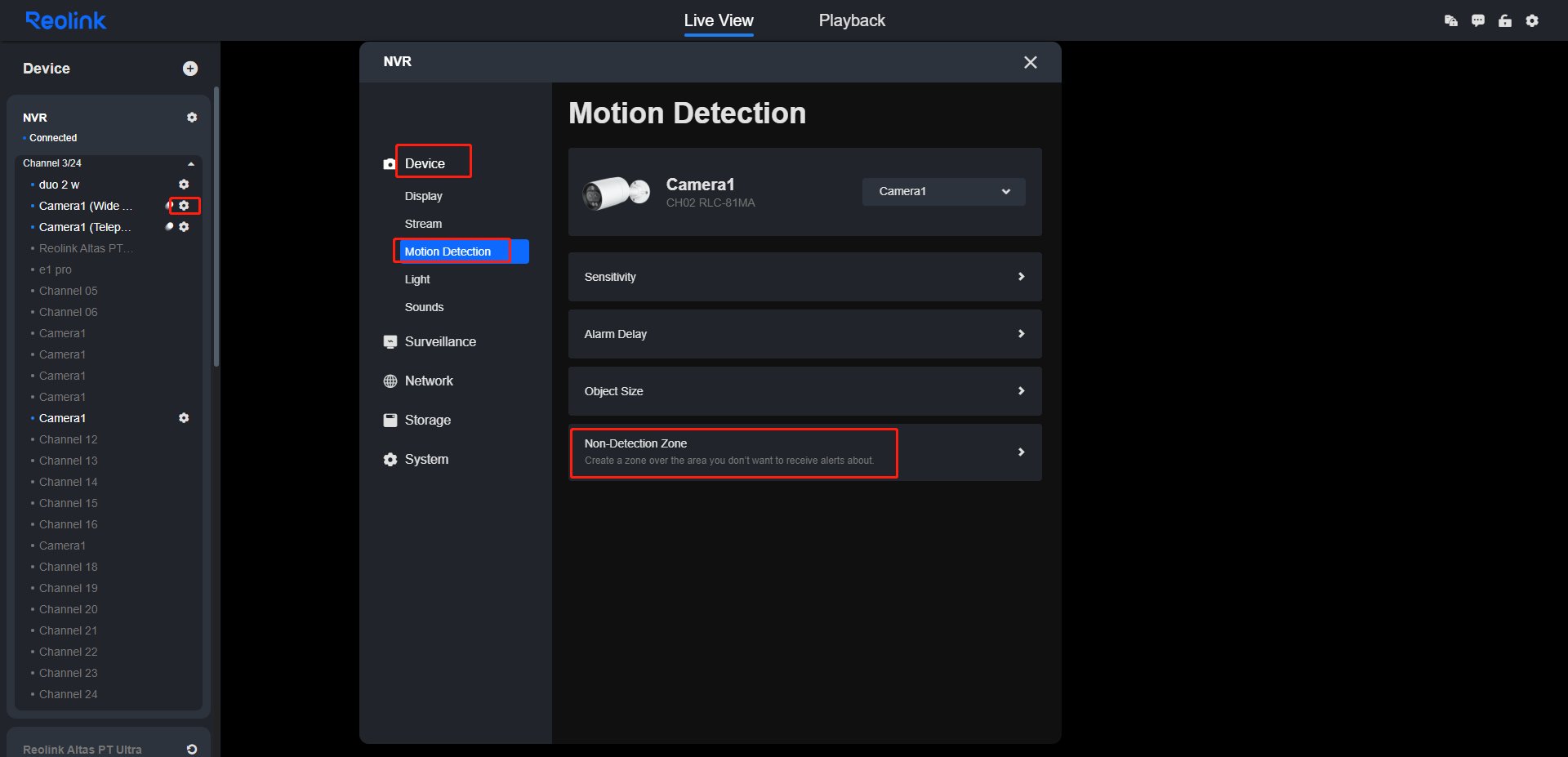Image resolution: width=1568 pixels, height=757 pixels.
Task: Open the Storage section
Action: pos(428,420)
